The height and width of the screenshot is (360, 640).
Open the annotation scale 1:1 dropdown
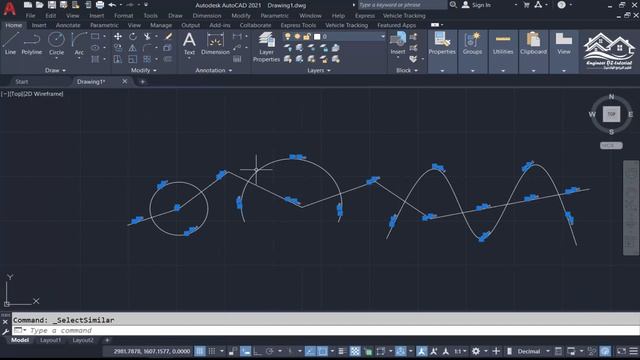pos(460,351)
